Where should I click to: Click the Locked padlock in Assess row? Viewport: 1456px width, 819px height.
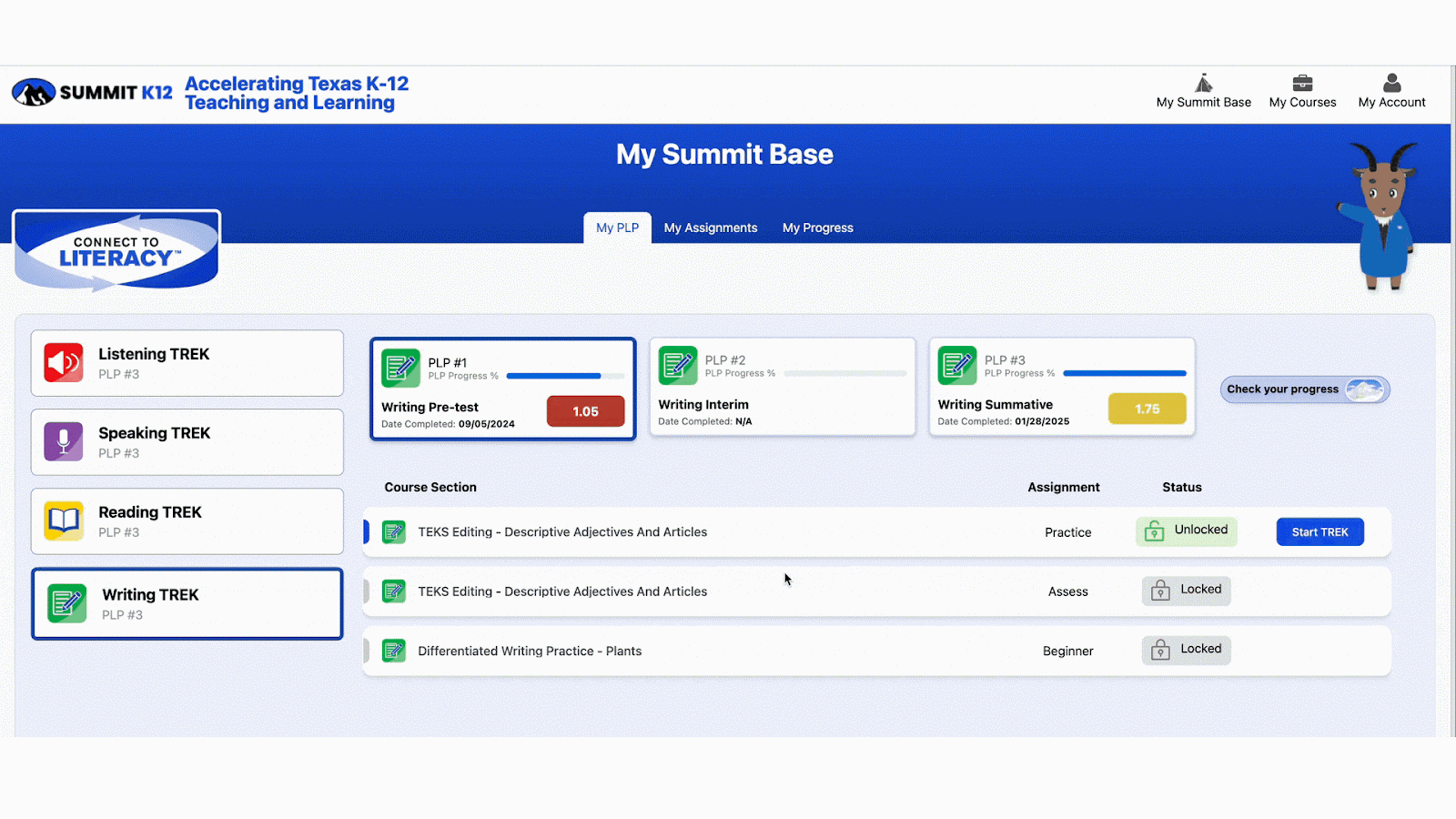click(x=1160, y=591)
